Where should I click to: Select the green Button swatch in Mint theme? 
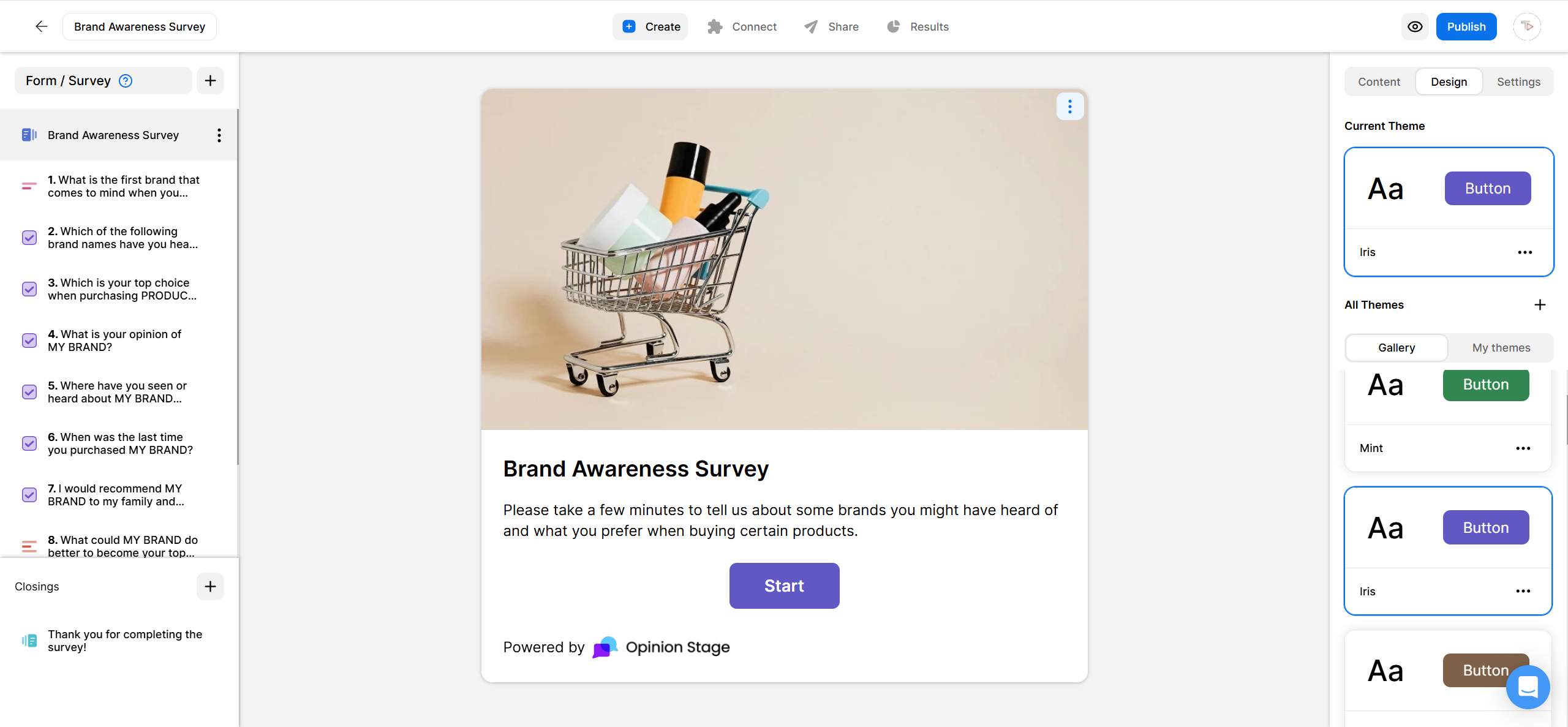click(x=1485, y=385)
